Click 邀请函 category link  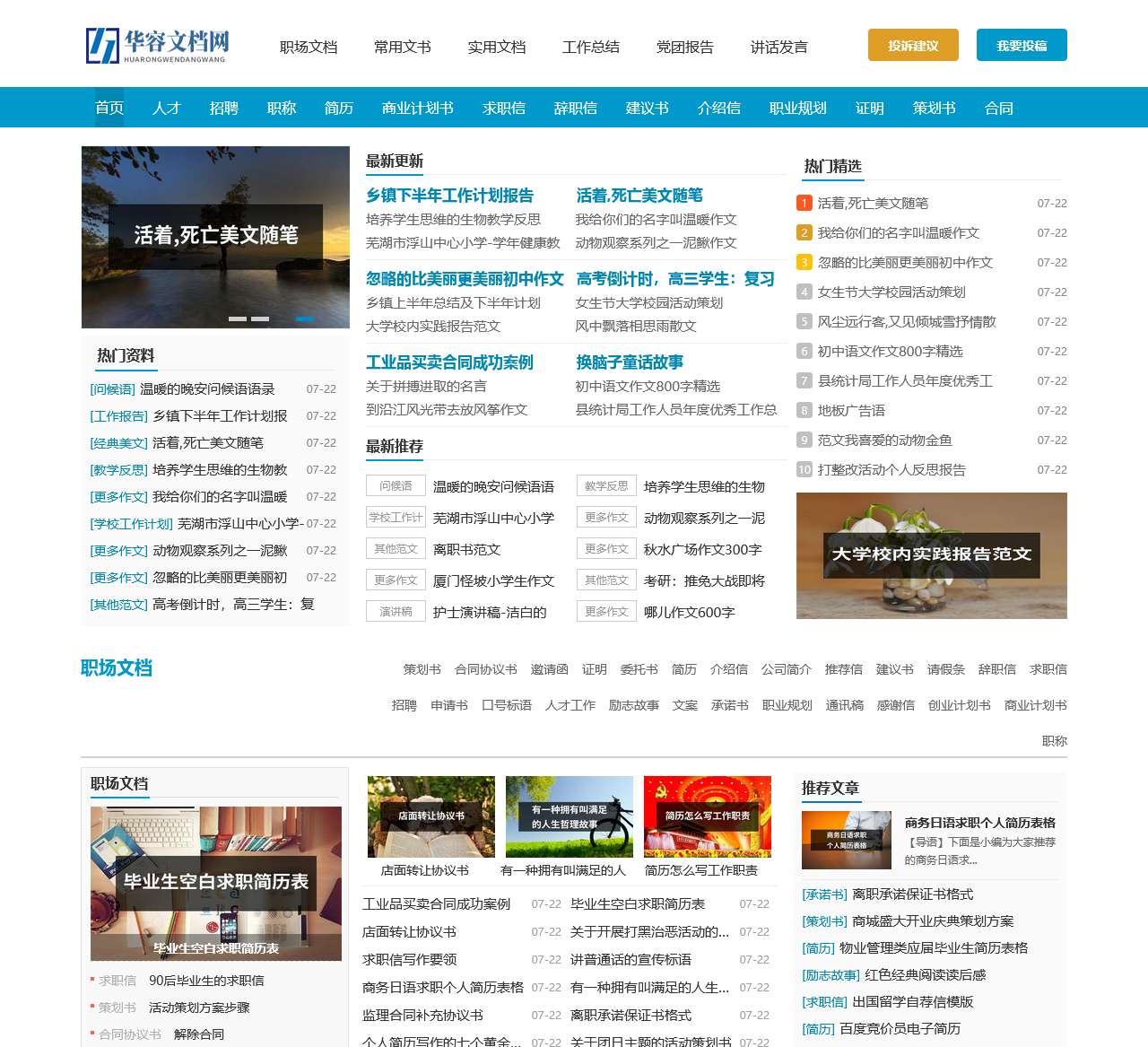[x=550, y=669]
